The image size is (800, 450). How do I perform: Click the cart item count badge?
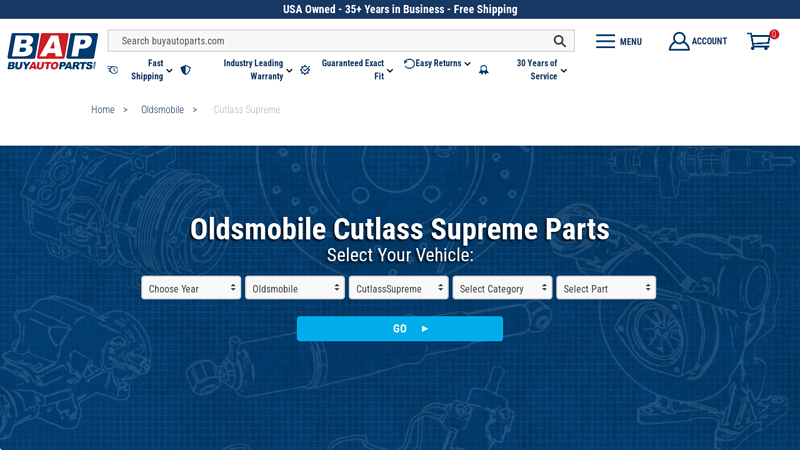pyautogui.click(x=774, y=34)
